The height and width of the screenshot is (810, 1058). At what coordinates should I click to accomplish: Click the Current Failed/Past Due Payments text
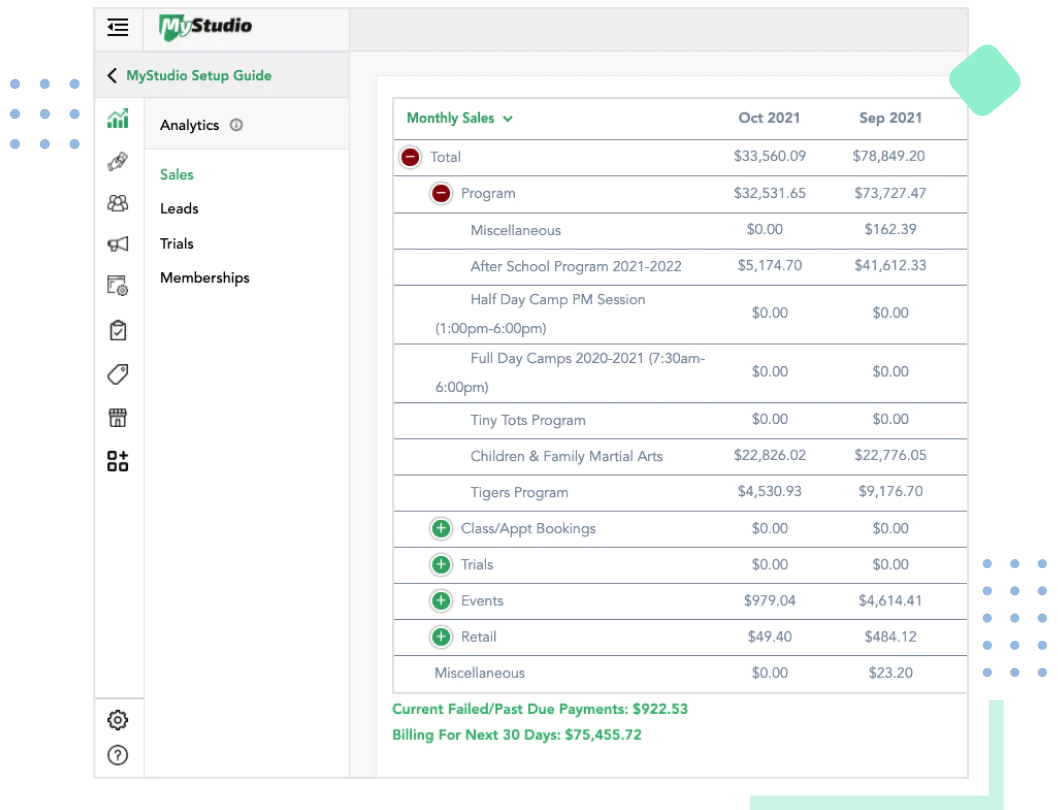tap(540, 709)
